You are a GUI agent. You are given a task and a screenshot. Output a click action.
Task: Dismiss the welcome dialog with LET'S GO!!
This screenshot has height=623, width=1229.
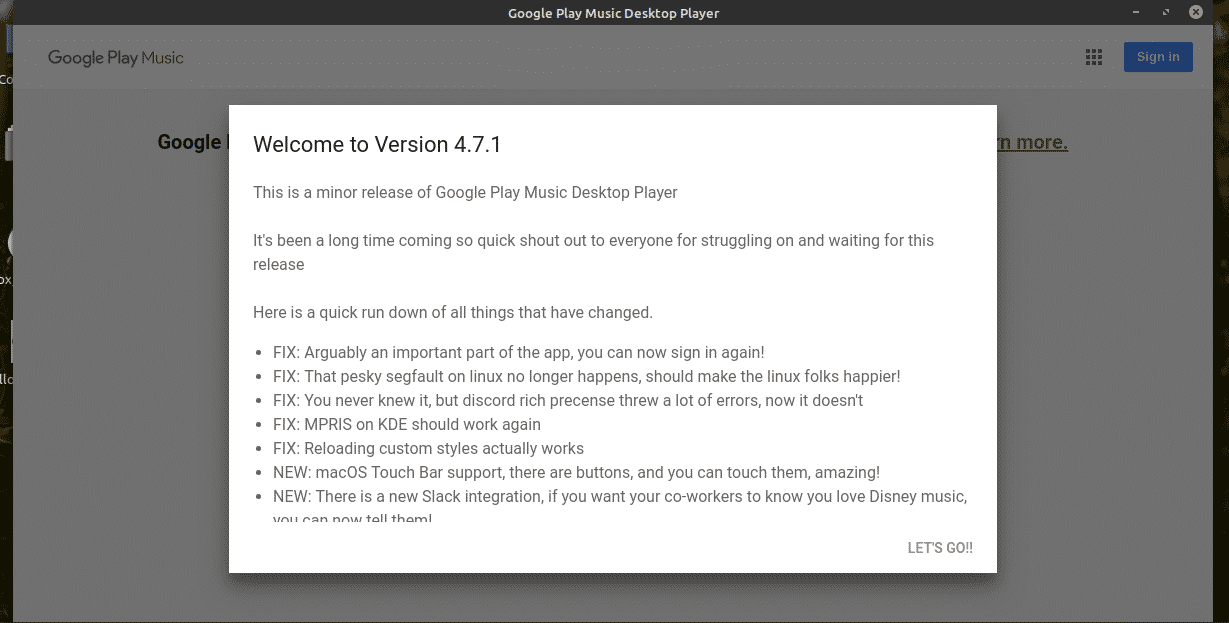(x=939, y=548)
